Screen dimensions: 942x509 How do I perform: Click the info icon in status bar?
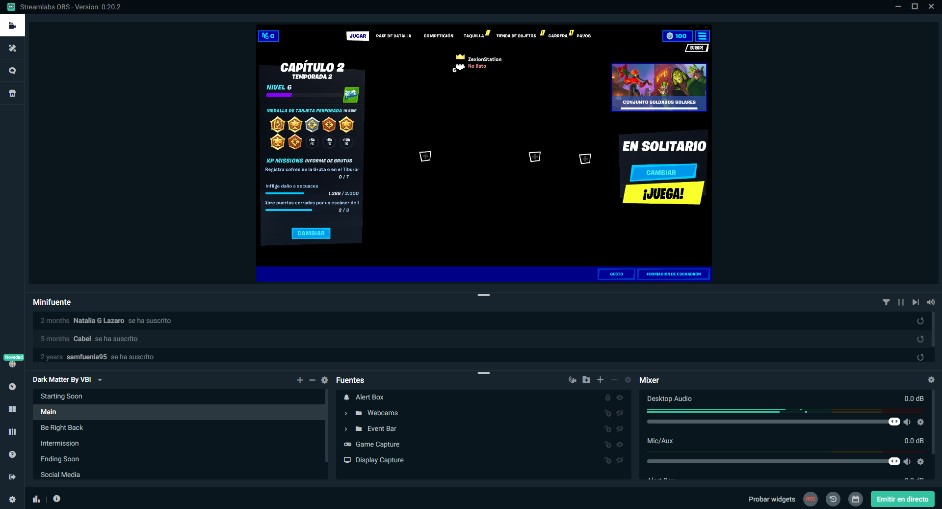56,498
